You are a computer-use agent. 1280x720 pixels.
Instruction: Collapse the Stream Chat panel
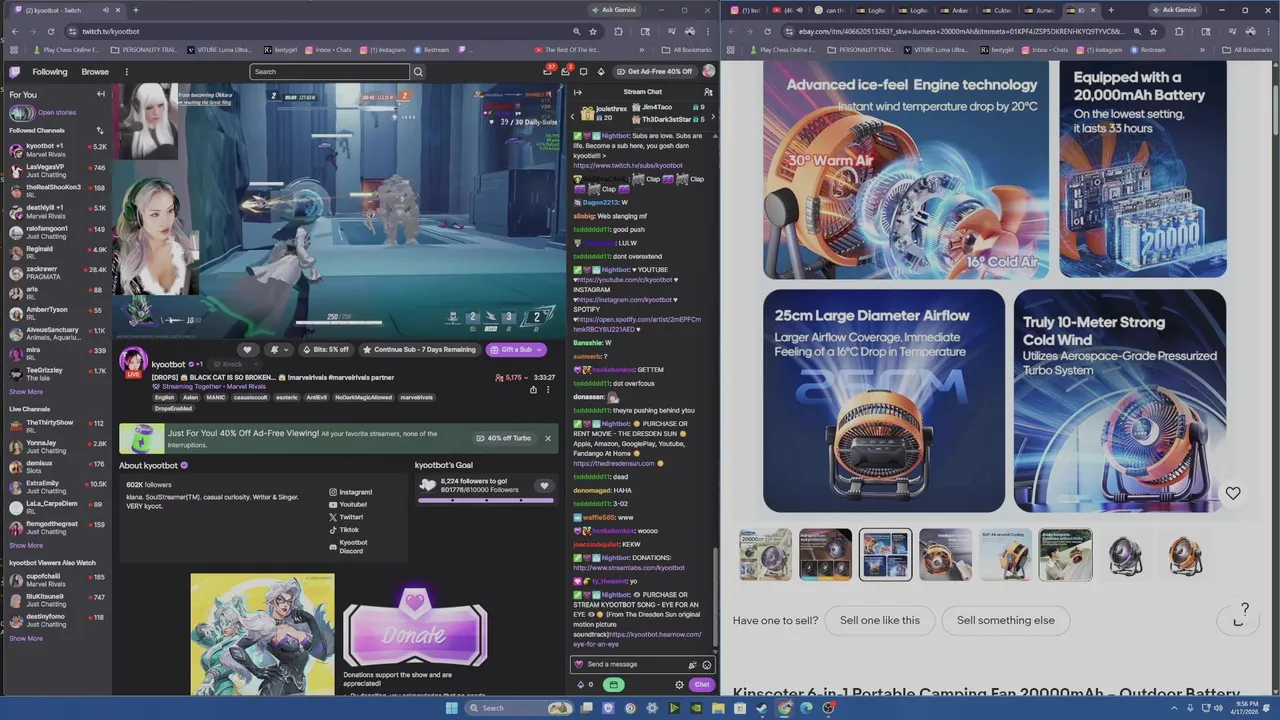coord(577,92)
